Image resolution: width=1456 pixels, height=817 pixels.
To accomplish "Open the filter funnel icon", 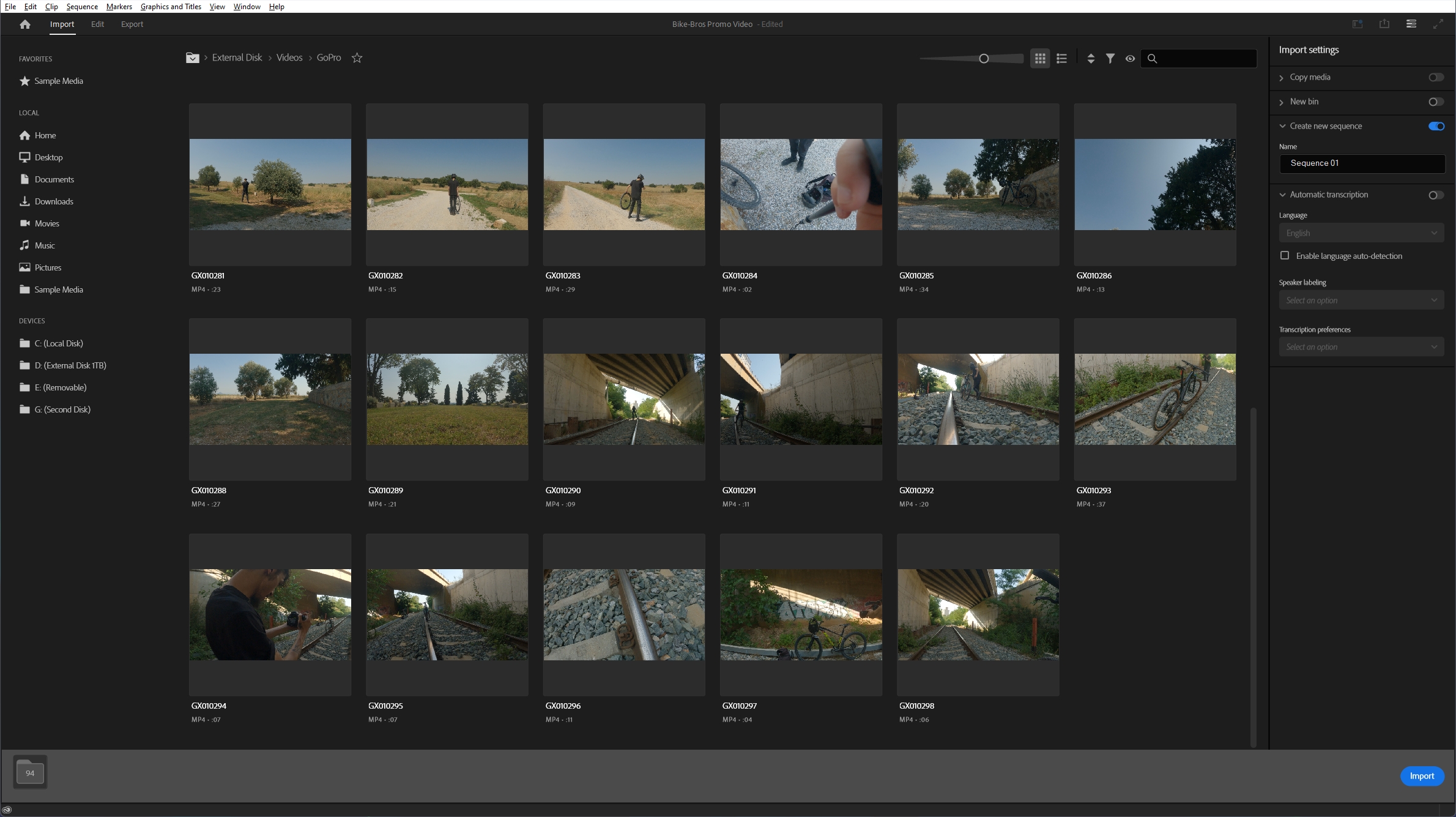I will tap(1110, 59).
